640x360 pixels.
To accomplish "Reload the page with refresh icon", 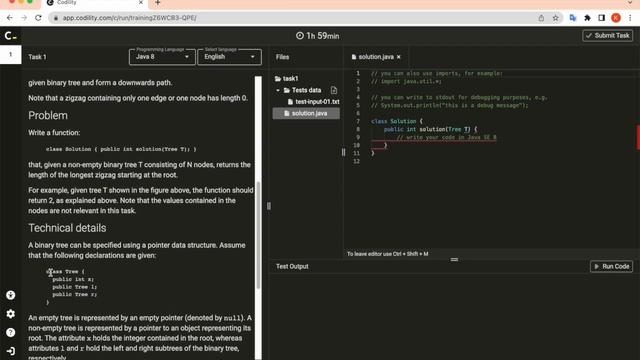I will (38, 18).
